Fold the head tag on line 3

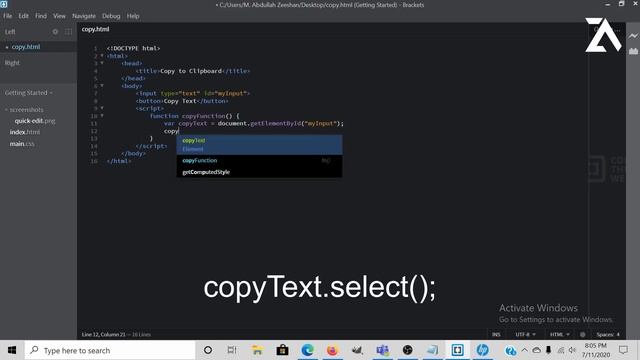tap(102, 63)
